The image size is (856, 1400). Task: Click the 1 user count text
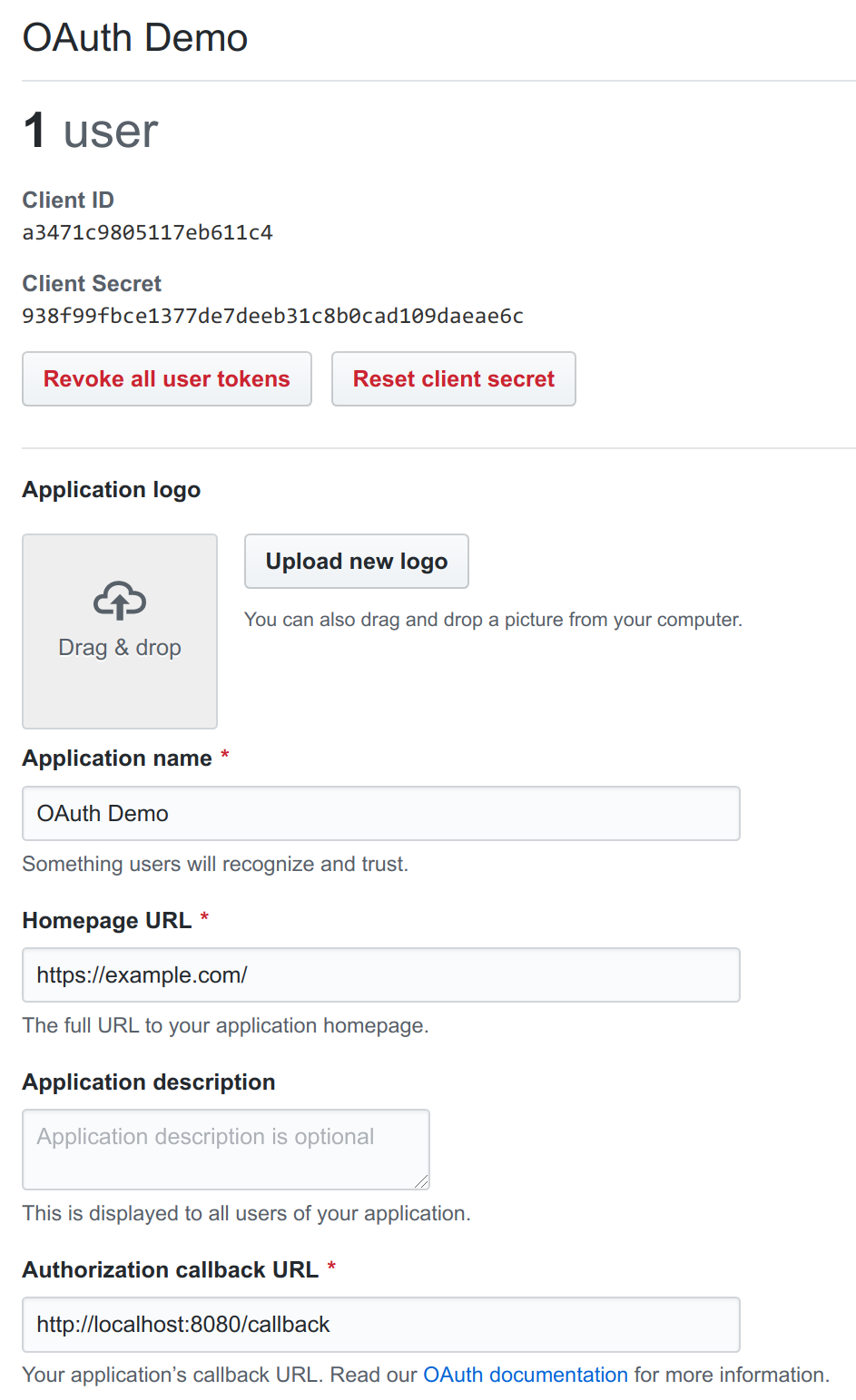click(91, 131)
